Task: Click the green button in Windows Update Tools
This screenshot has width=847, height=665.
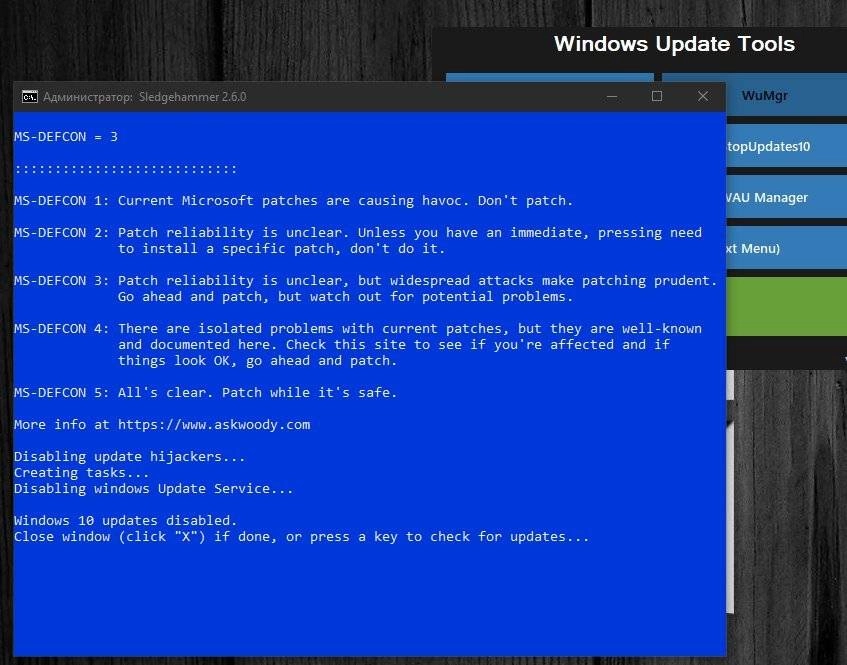Action: tap(786, 306)
